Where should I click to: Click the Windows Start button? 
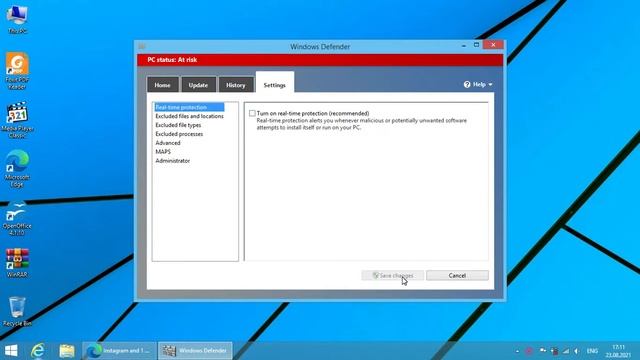pos(11,351)
